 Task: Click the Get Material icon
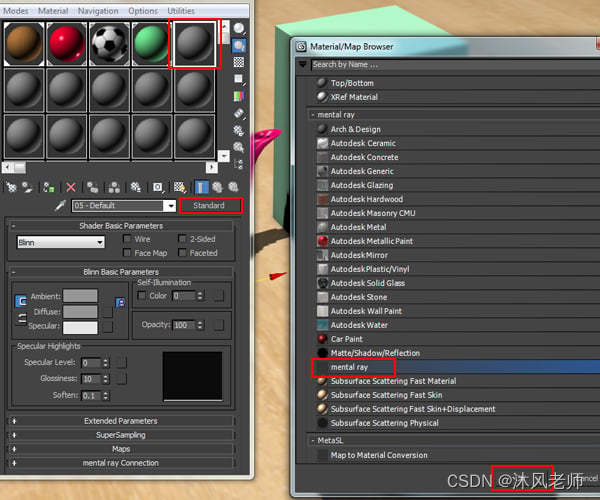[11, 187]
